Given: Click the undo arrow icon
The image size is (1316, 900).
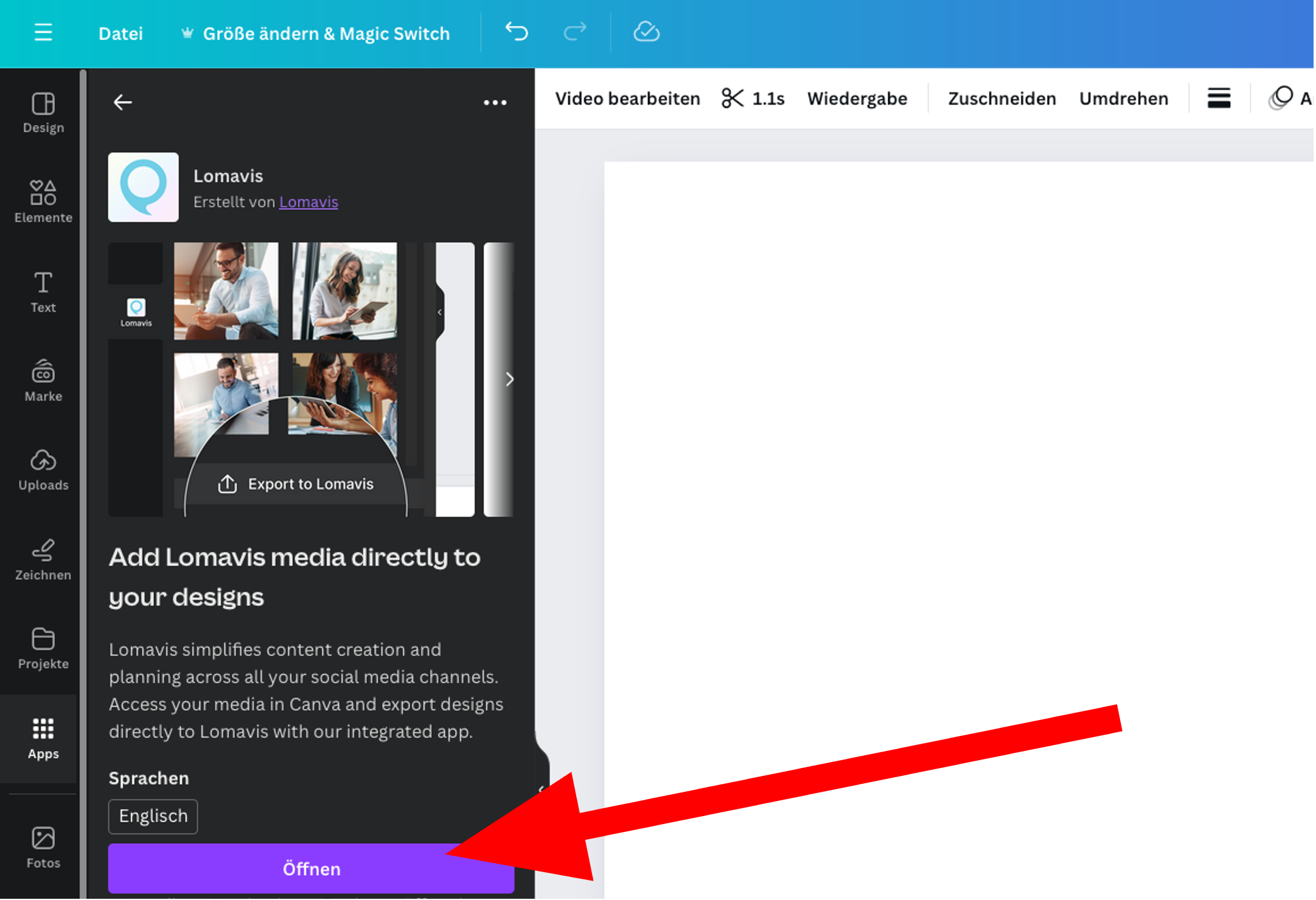Looking at the screenshot, I should 517,32.
